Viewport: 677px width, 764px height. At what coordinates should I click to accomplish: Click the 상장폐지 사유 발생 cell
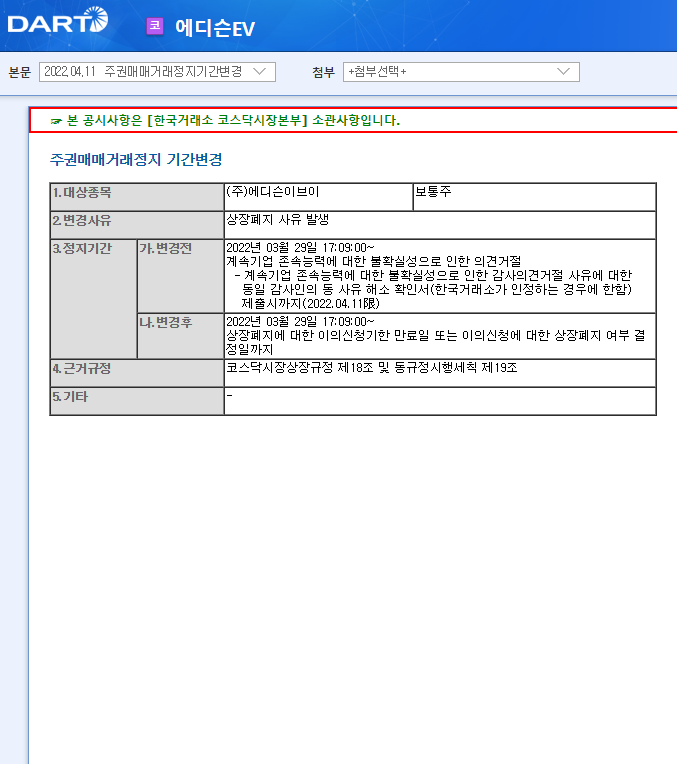point(440,225)
